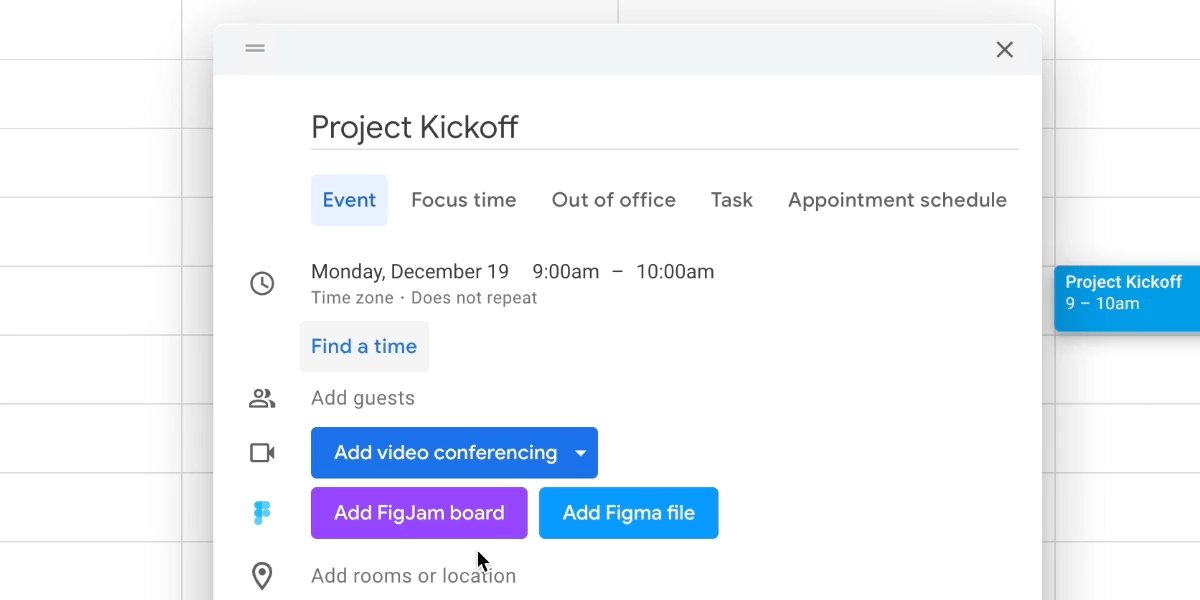Select the Figma logo icon
Viewport: 1200px width, 600px height.
(262, 513)
